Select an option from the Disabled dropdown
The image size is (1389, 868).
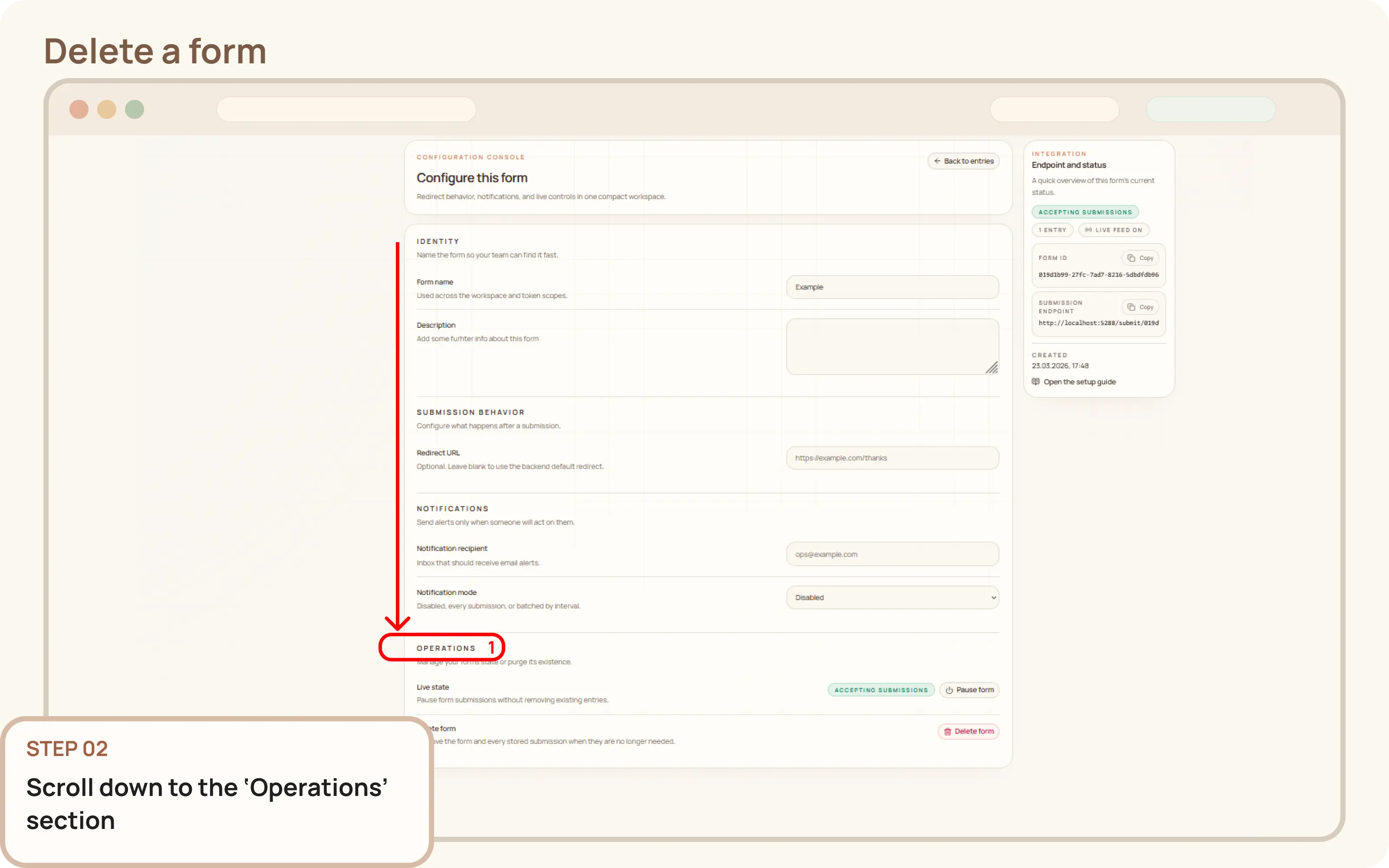click(892, 597)
